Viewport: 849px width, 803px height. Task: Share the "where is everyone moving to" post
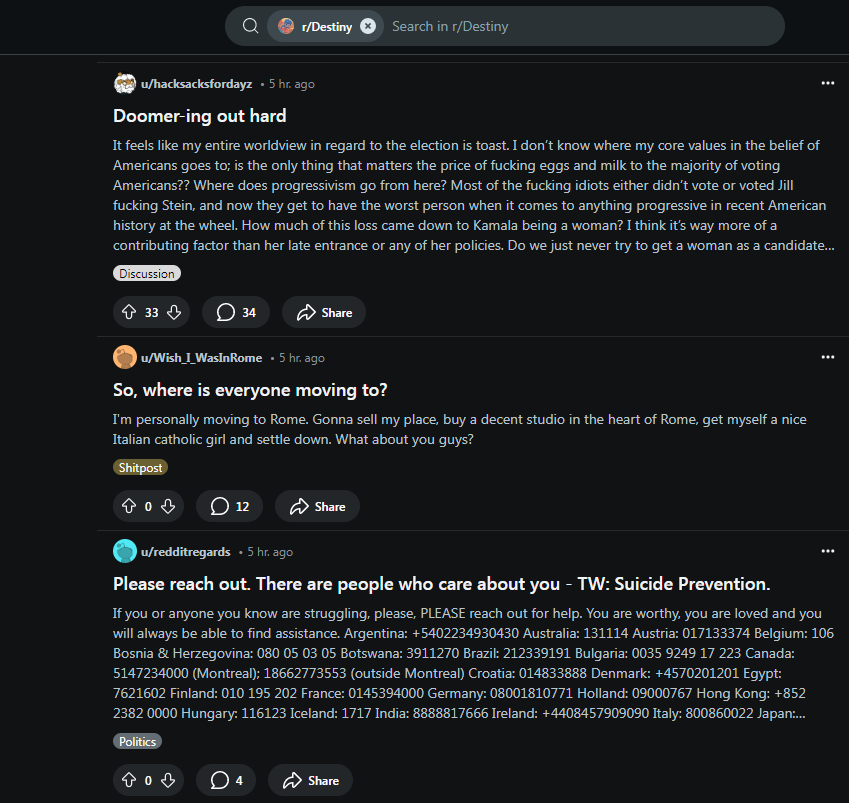tap(317, 507)
